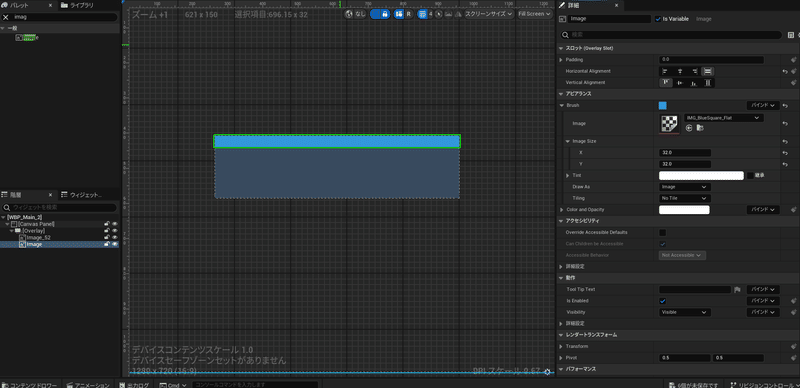Toggle lock on Overlay row
The image size is (800, 388).
[x=107, y=231]
